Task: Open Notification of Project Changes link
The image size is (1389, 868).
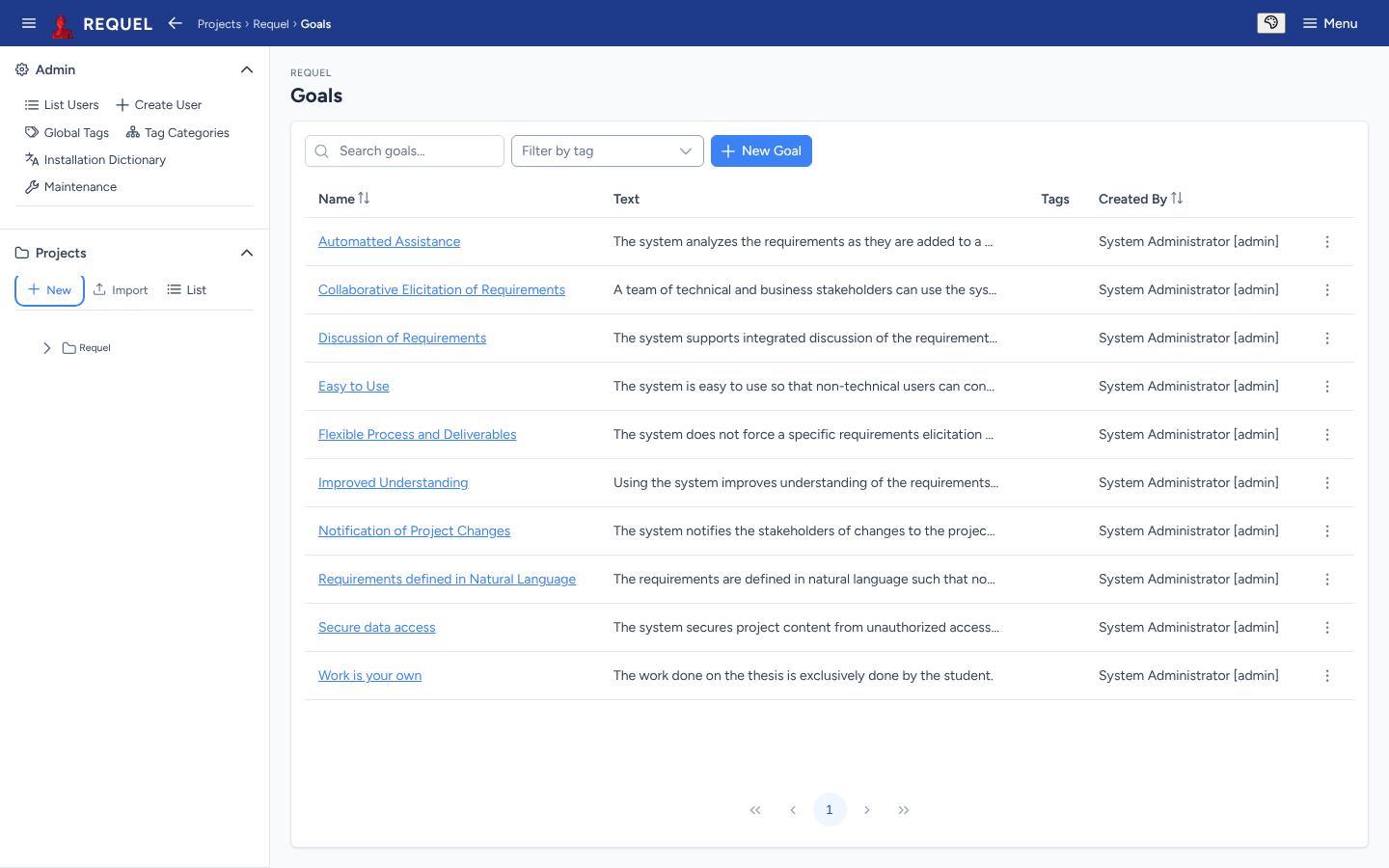Action: click(x=415, y=531)
